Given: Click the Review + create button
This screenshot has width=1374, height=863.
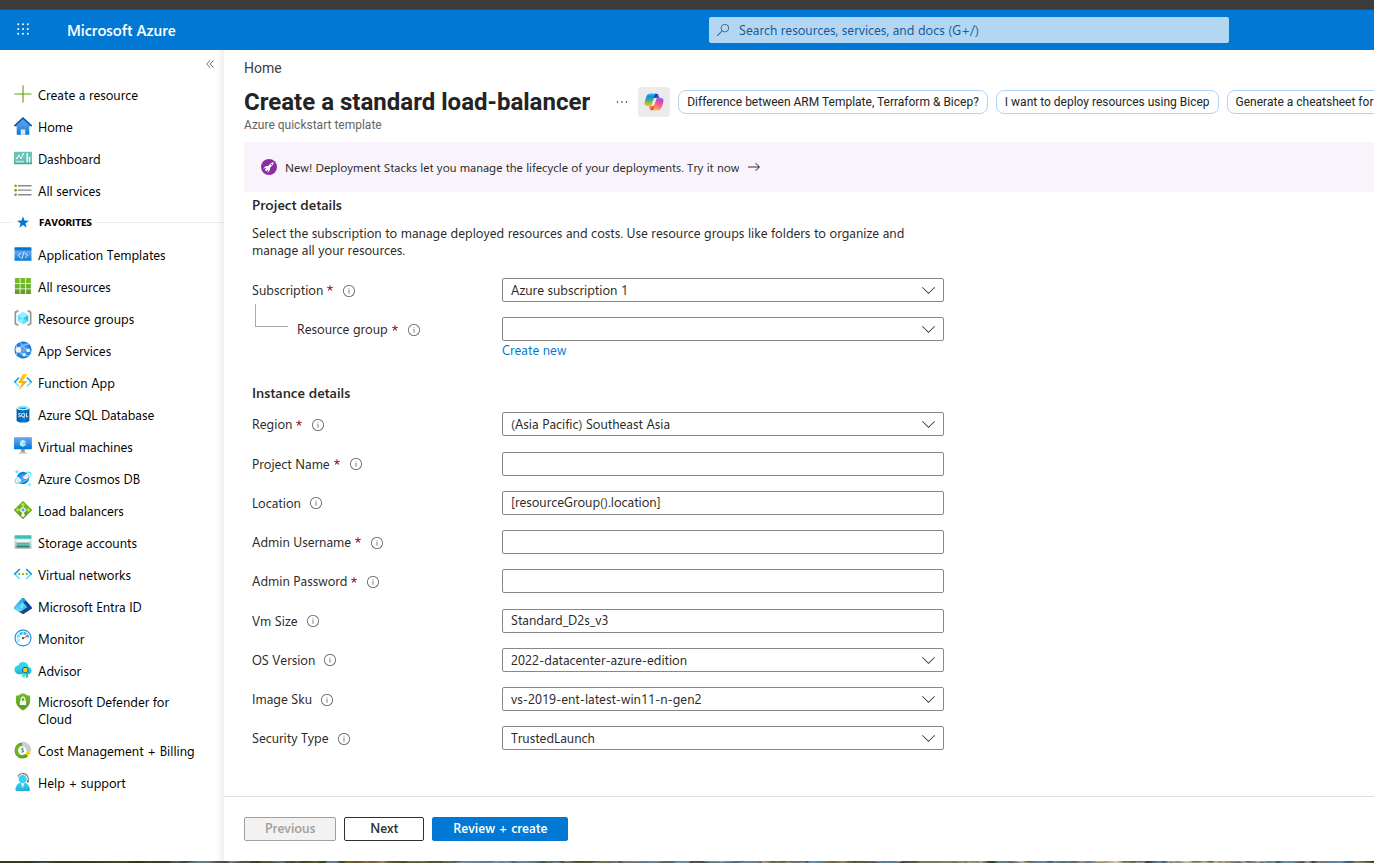Looking at the screenshot, I should [500, 828].
